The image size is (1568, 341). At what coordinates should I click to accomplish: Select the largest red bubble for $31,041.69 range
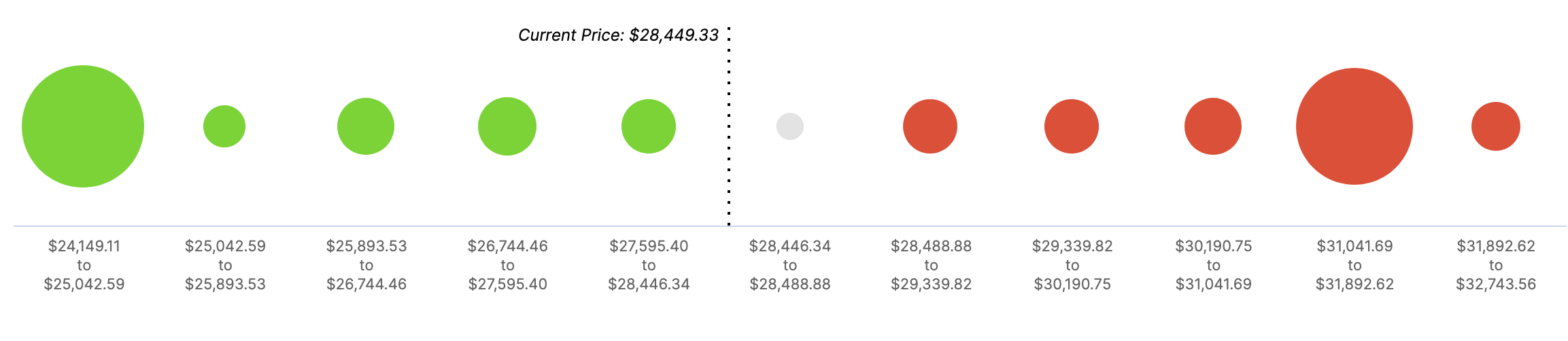point(1354,126)
